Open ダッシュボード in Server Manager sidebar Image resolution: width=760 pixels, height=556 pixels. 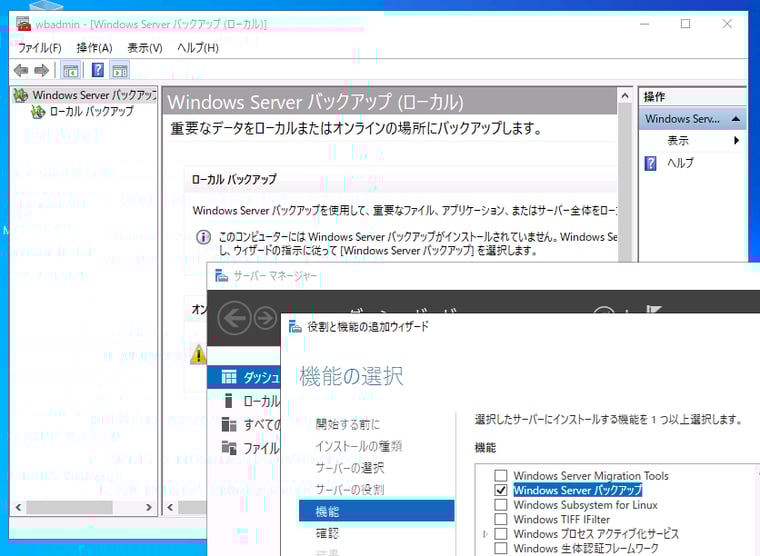244,377
